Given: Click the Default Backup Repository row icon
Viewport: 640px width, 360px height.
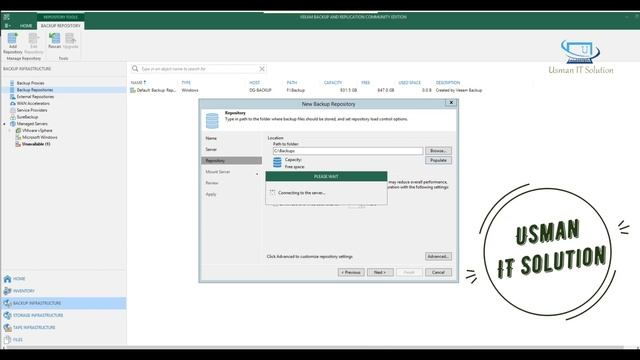Looking at the screenshot, I should coord(133,90).
